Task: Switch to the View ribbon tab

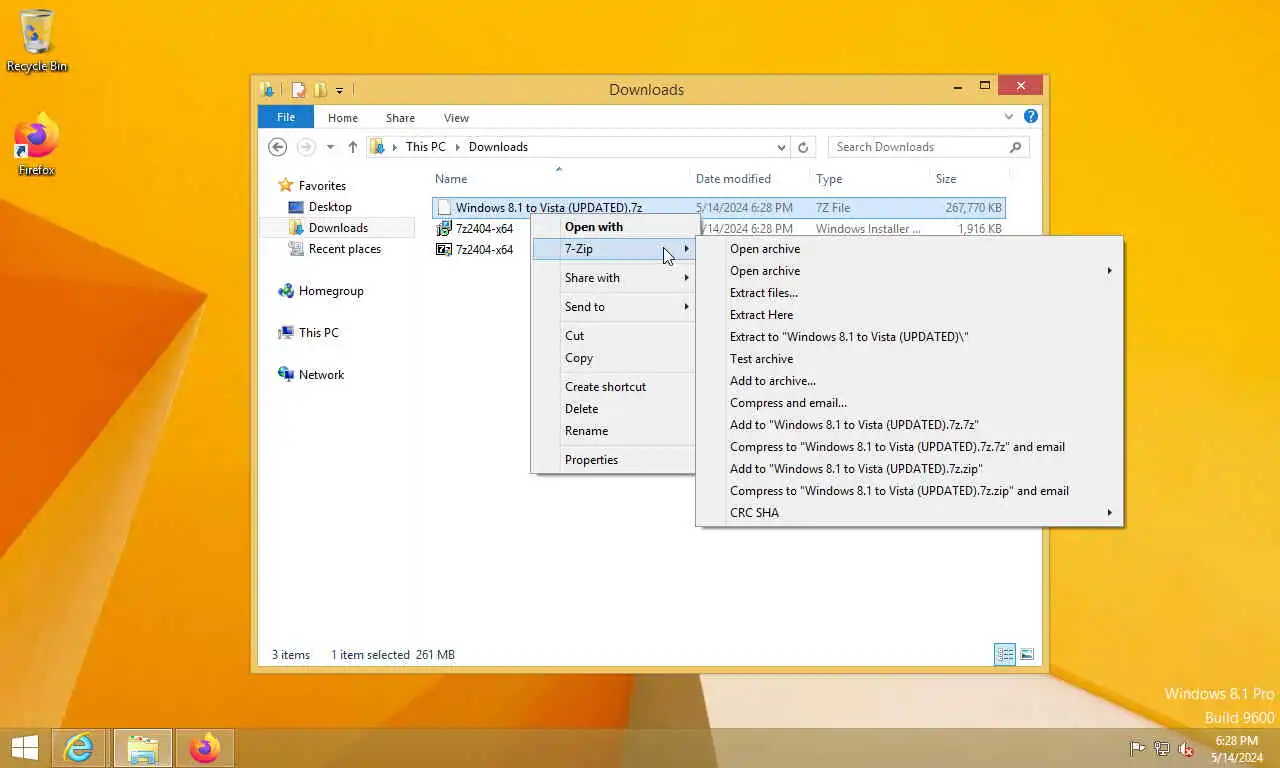Action: tap(456, 118)
